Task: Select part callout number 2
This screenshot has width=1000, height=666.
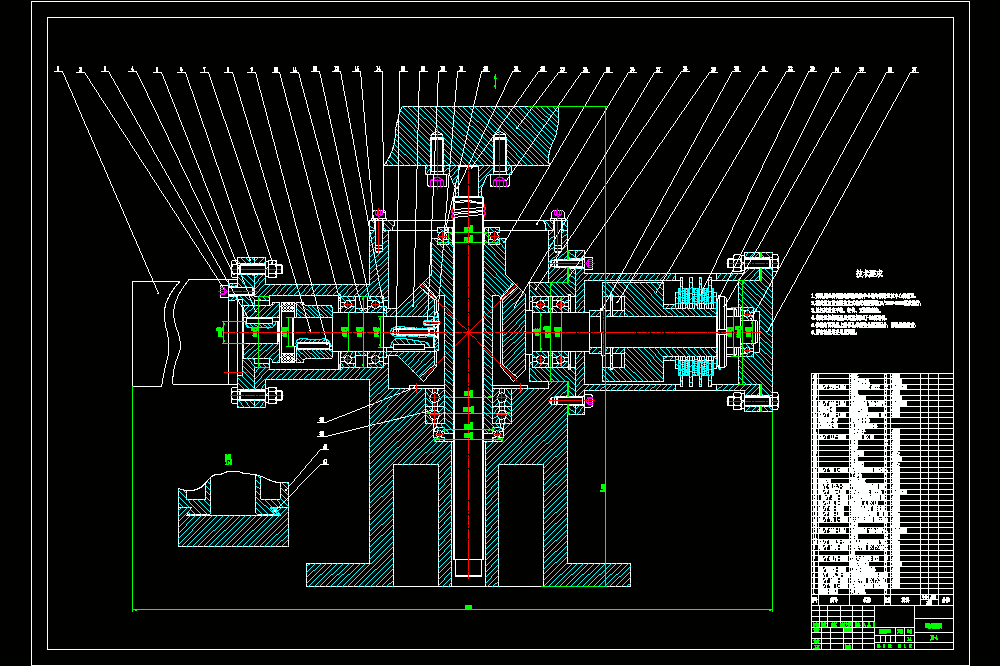Action: tap(80, 70)
